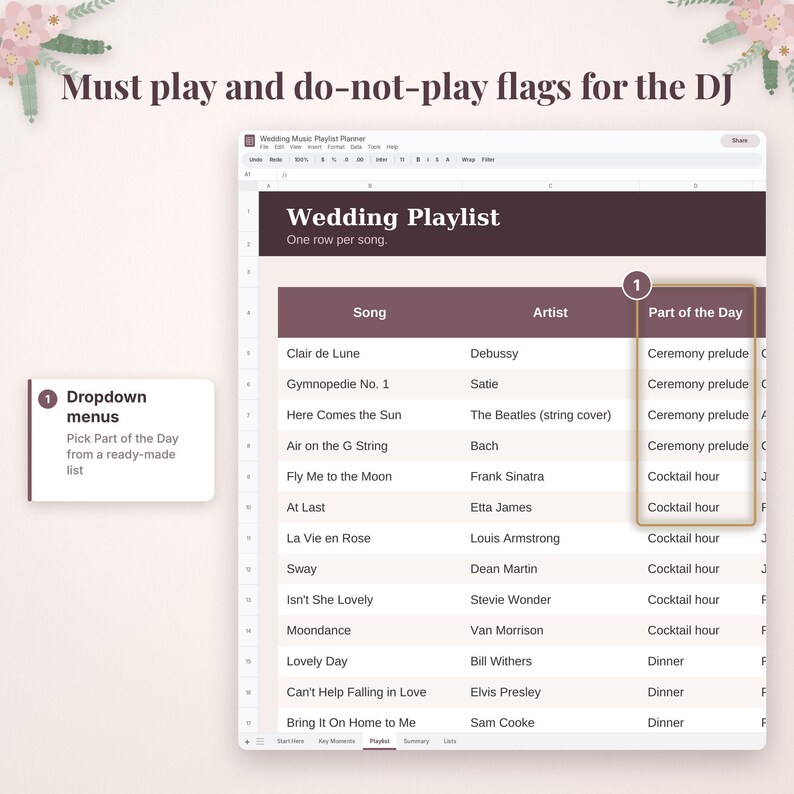Select the Moondance song cell
This screenshot has height=794, width=794.
(x=370, y=630)
